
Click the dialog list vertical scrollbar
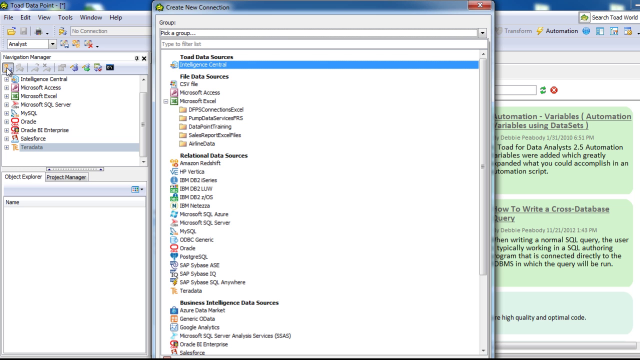483,167
